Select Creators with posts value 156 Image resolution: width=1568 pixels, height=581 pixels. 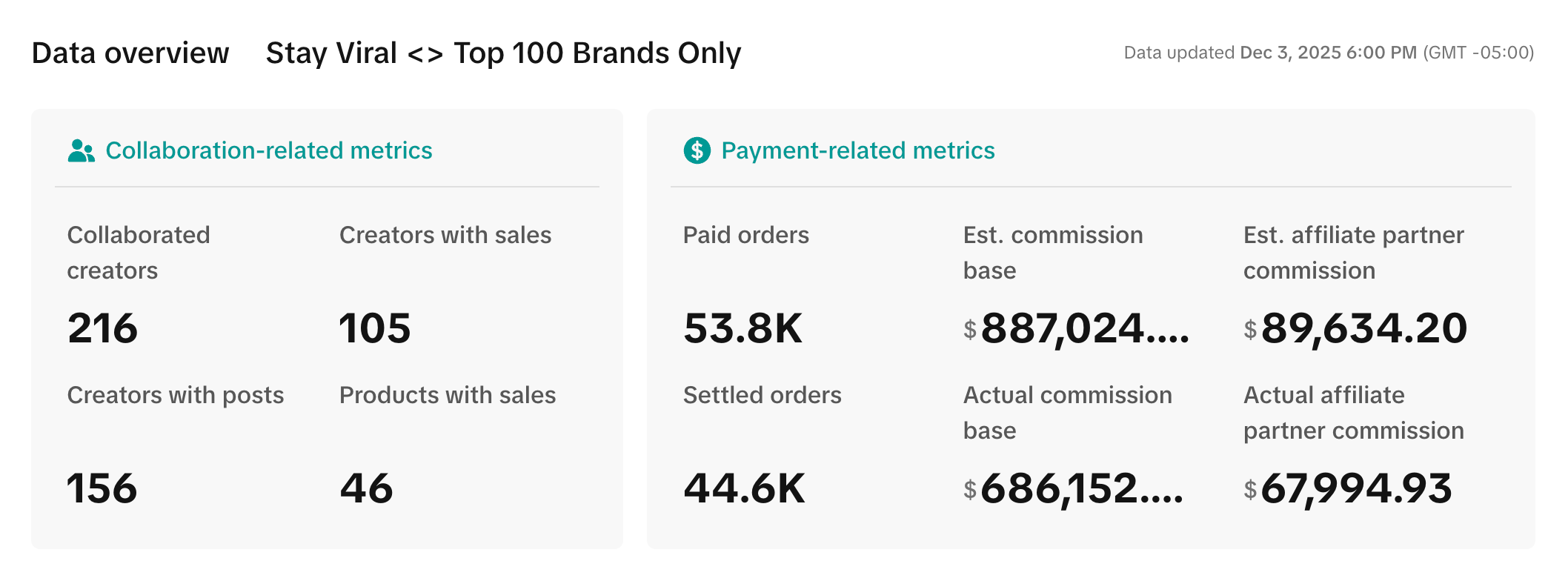pyautogui.click(x=102, y=488)
